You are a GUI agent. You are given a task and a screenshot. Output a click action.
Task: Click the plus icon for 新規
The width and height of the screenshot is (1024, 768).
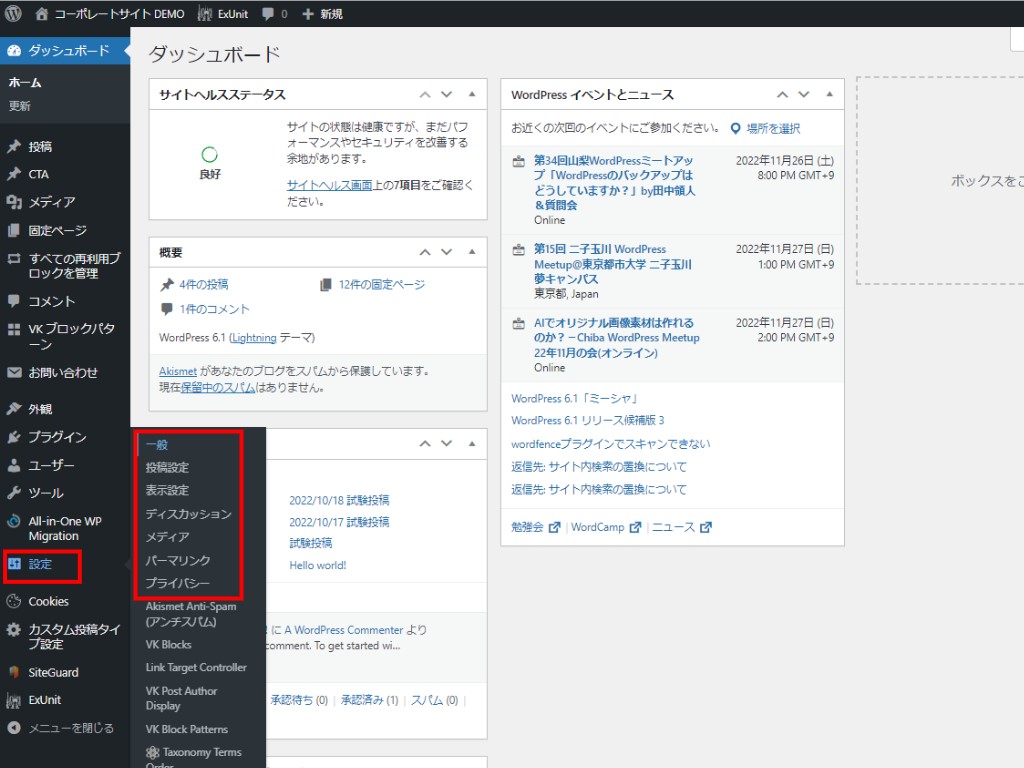[x=307, y=14]
